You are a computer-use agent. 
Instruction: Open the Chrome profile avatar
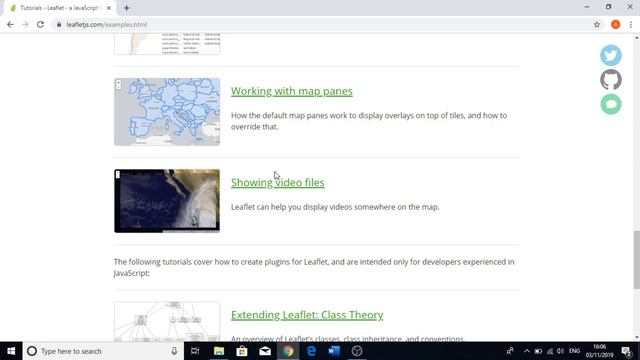pos(616,24)
